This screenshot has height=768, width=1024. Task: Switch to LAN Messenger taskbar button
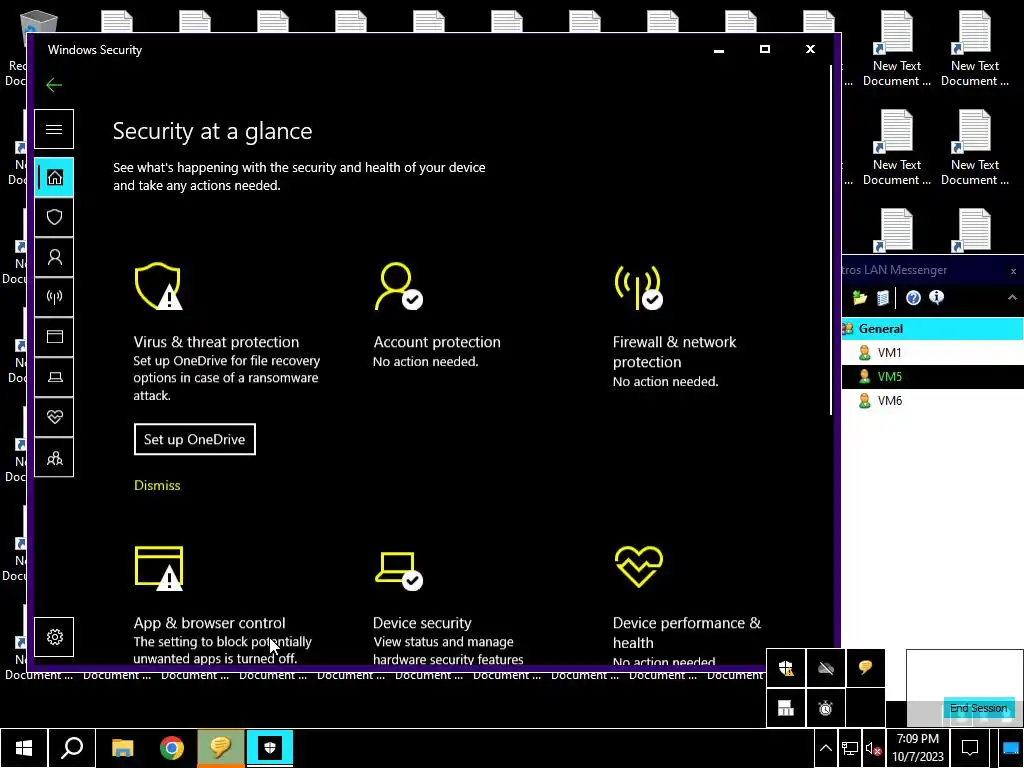click(x=221, y=748)
